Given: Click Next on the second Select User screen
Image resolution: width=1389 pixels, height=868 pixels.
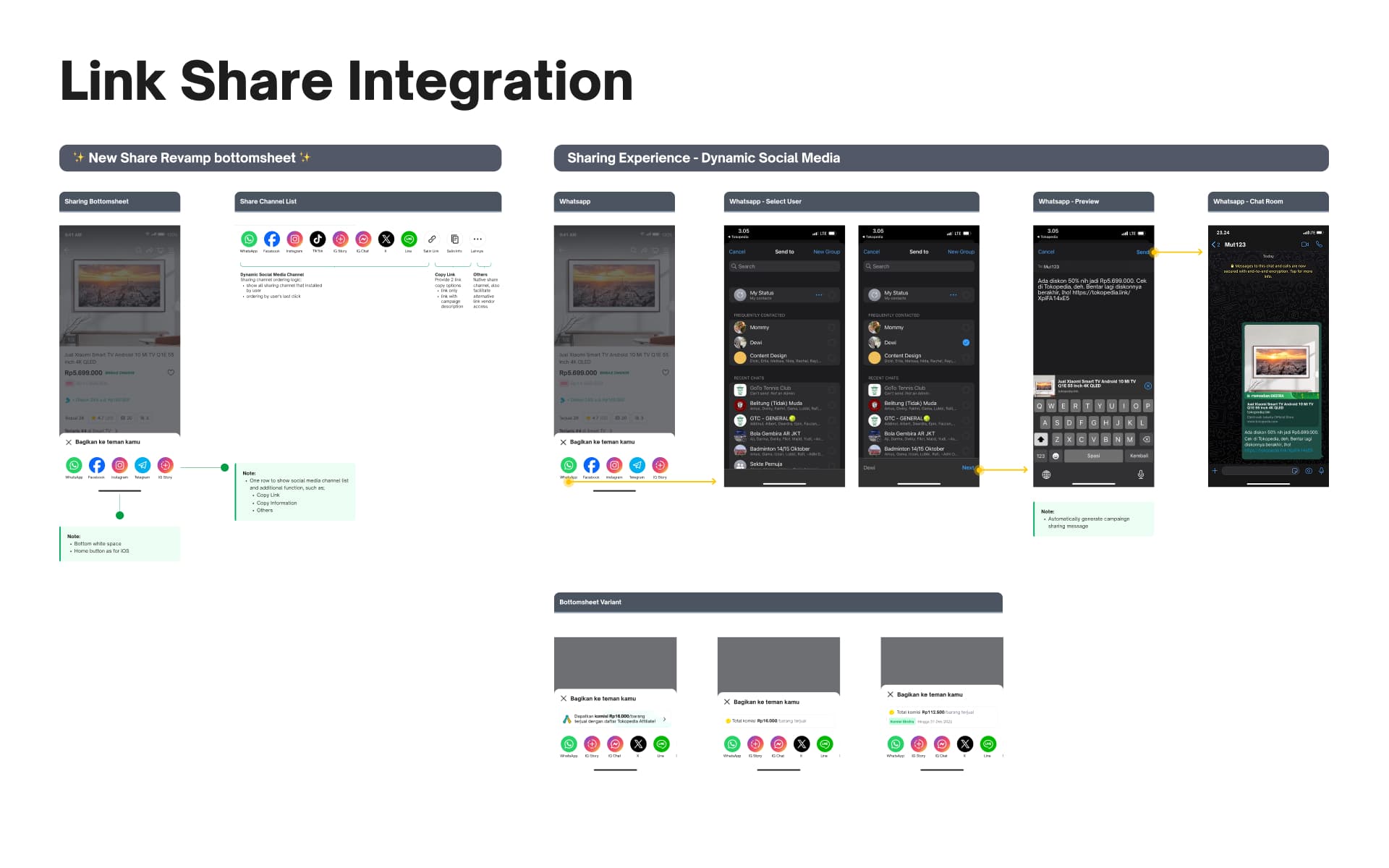Looking at the screenshot, I should click(967, 468).
